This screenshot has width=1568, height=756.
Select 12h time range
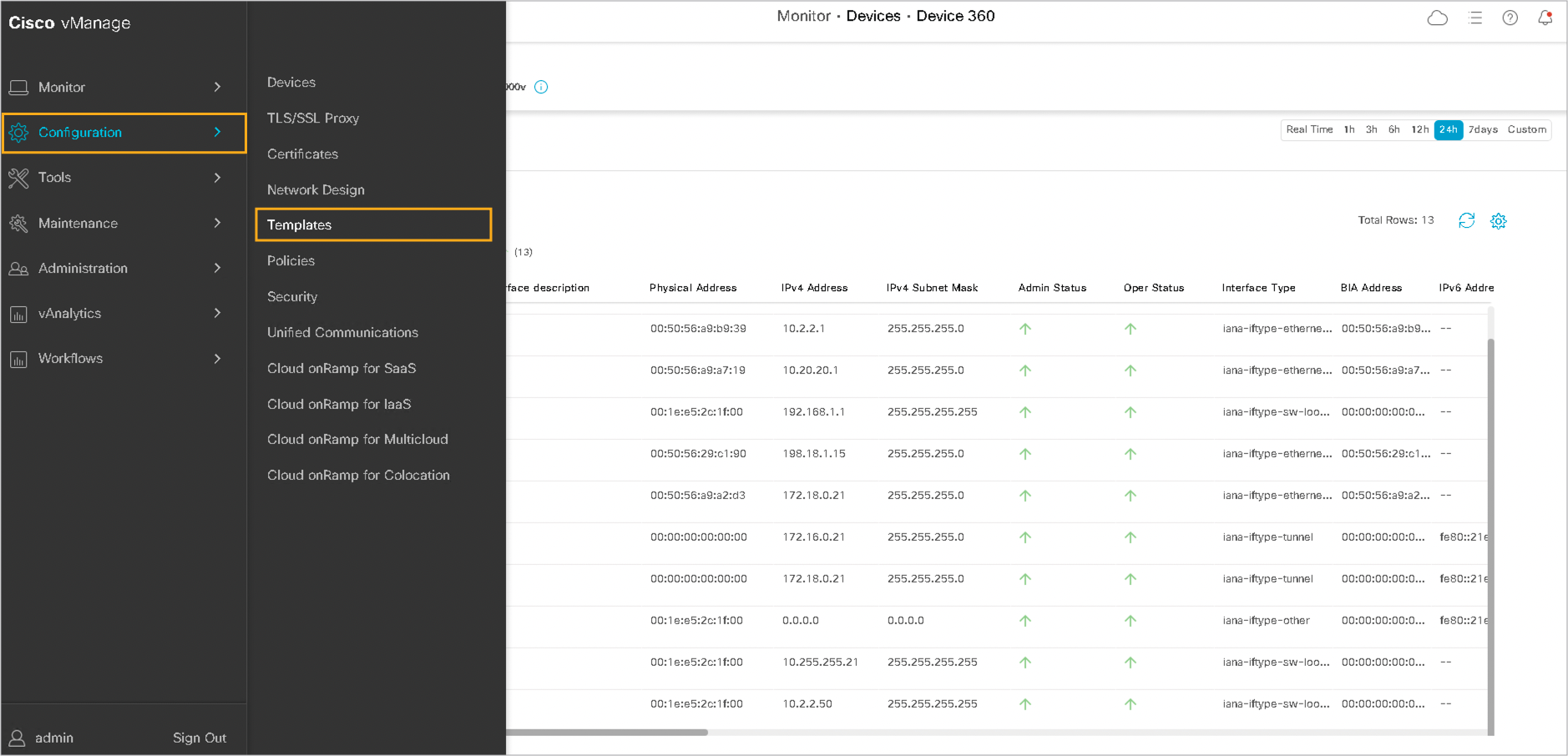[x=1420, y=130]
